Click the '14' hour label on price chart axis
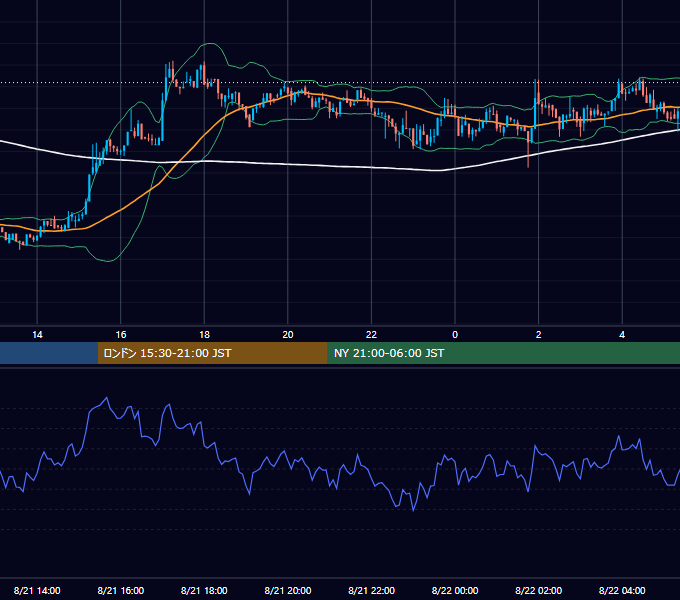 pos(37,335)
